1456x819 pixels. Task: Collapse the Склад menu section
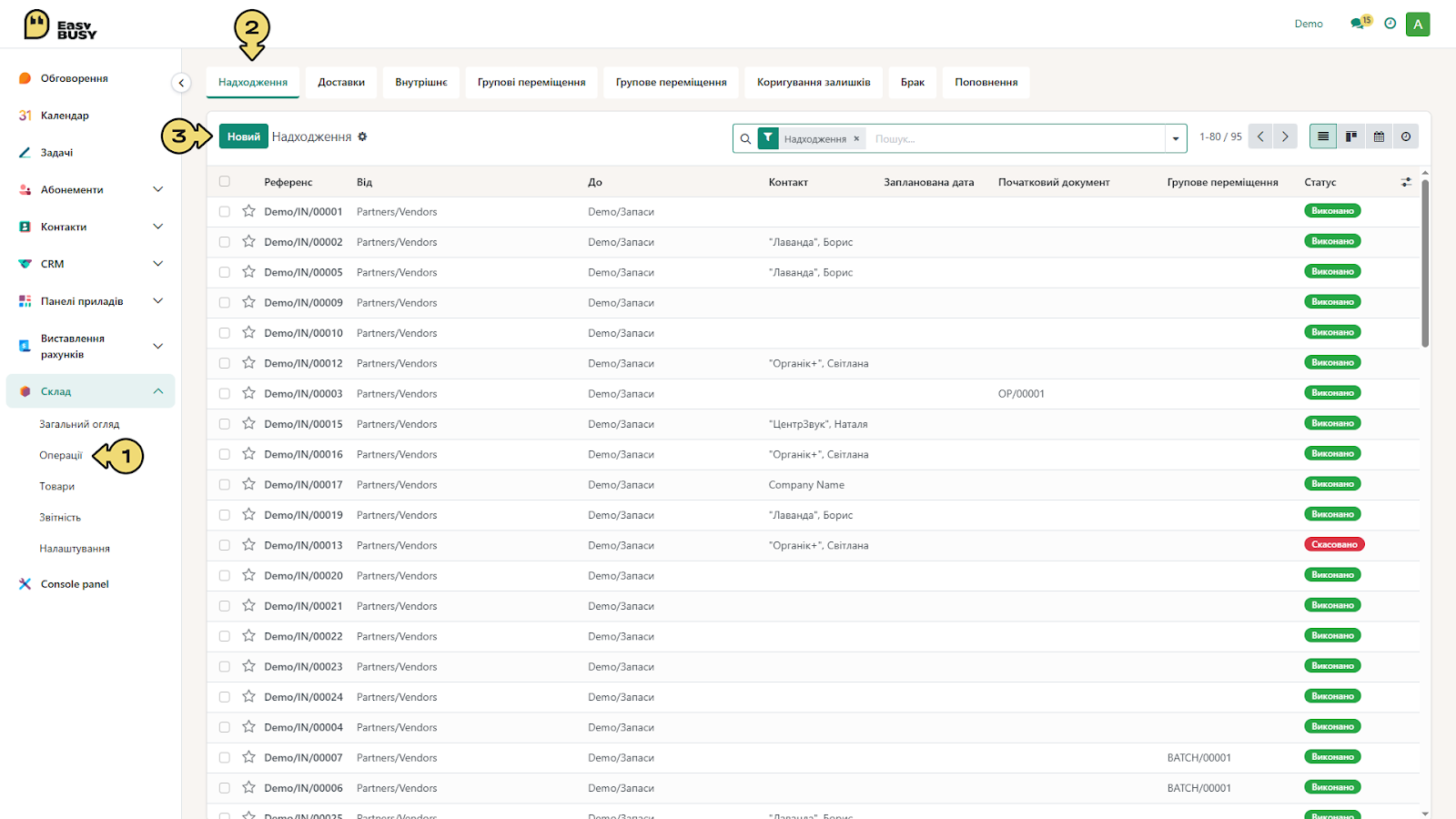click(157, 391)
